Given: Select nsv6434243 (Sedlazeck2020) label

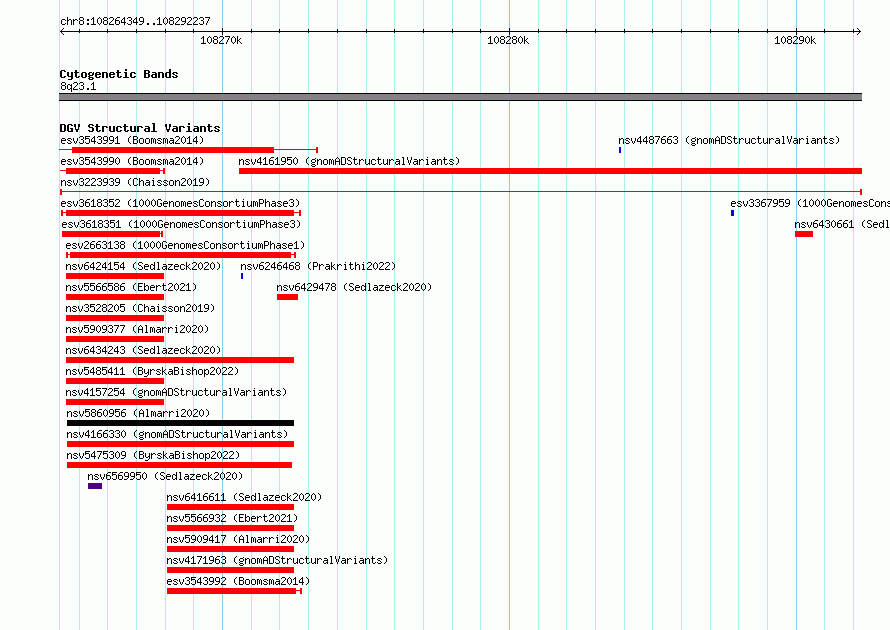Looking at the screenshot, I should coord(143,350).
